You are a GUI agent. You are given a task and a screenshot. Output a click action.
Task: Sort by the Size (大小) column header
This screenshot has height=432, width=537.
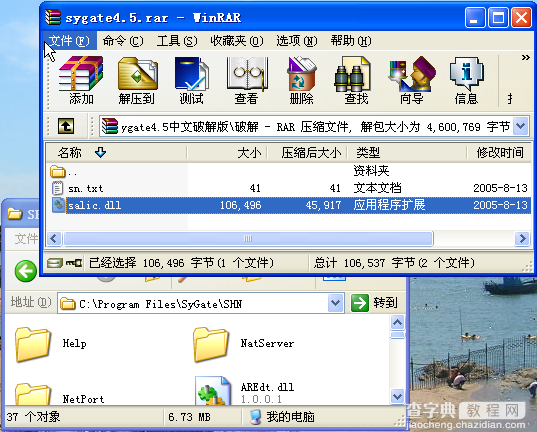pyautogui.click(x=227, y=152)
